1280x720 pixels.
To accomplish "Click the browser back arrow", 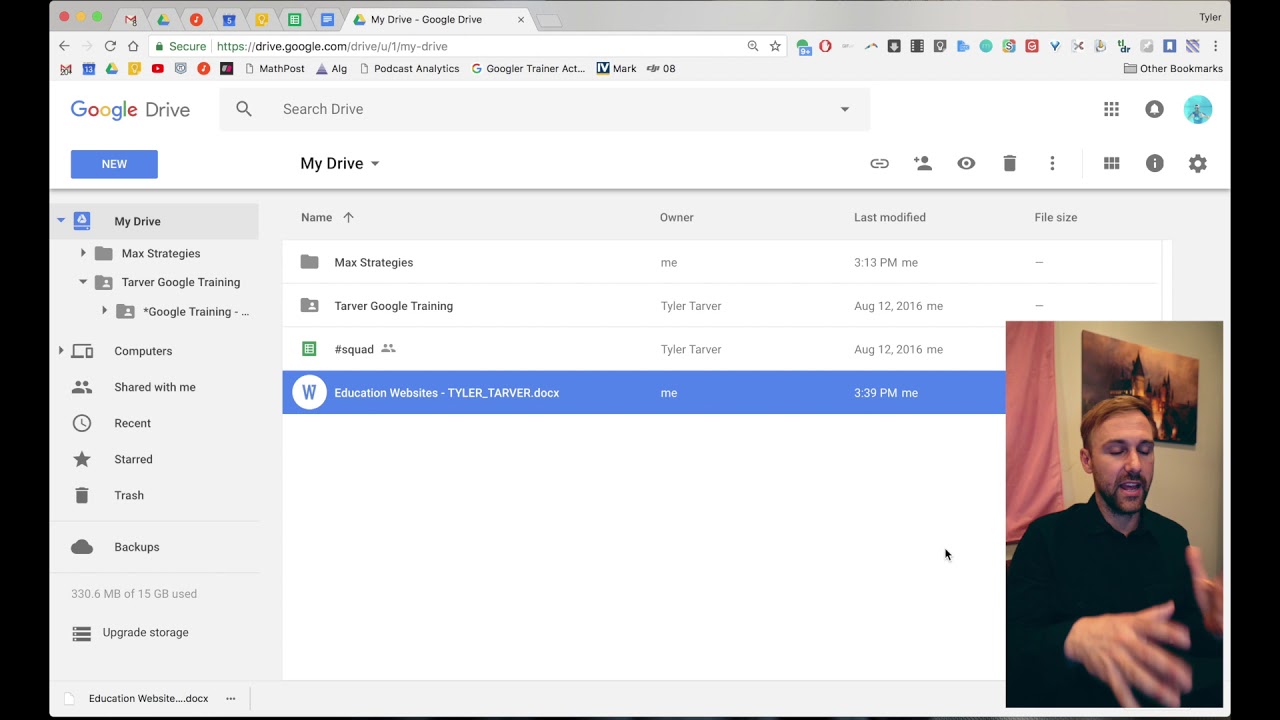I will click(64, 46).
